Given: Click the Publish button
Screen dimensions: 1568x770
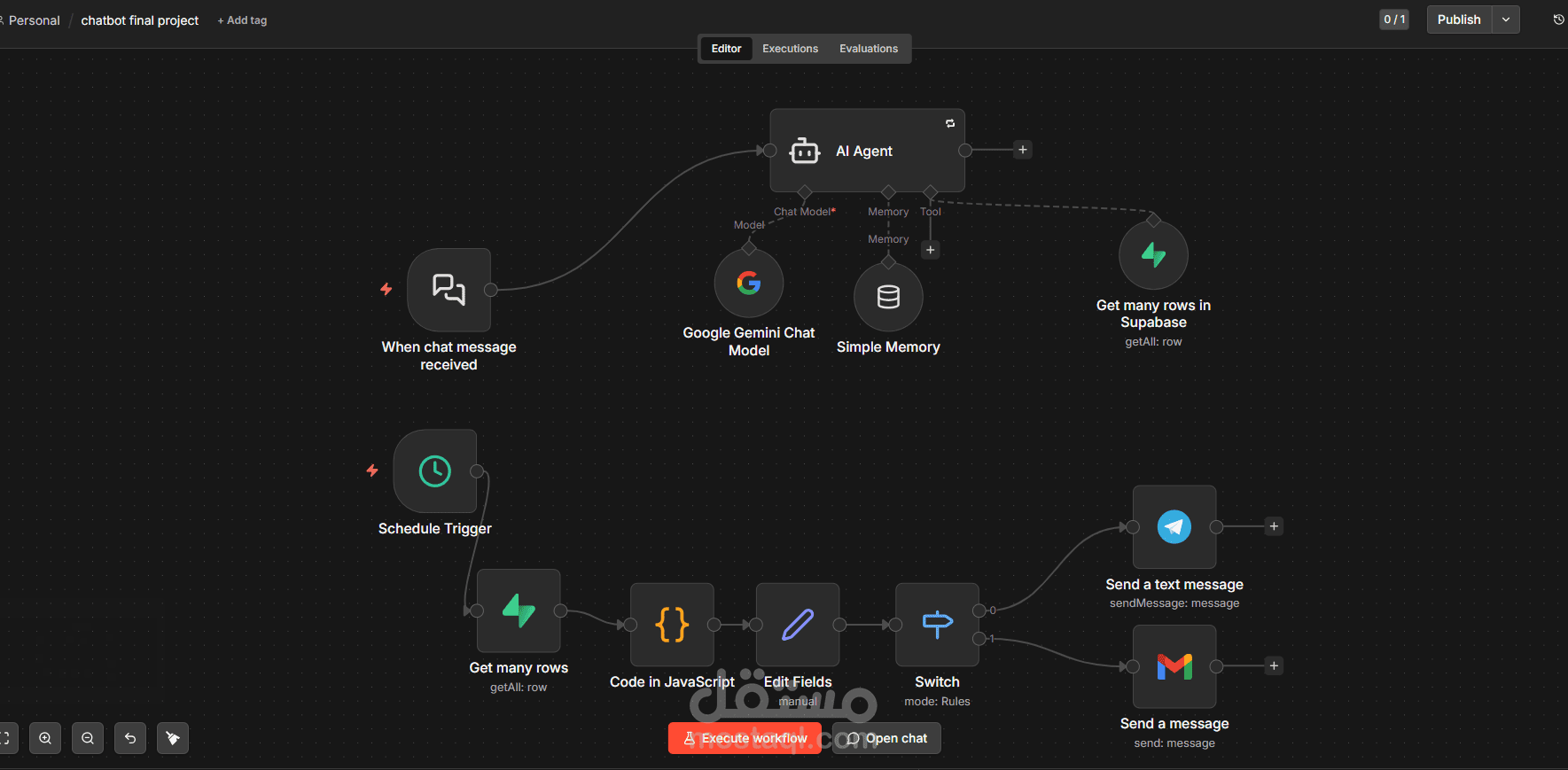Looking at the screenshot, I should 1459,19.
